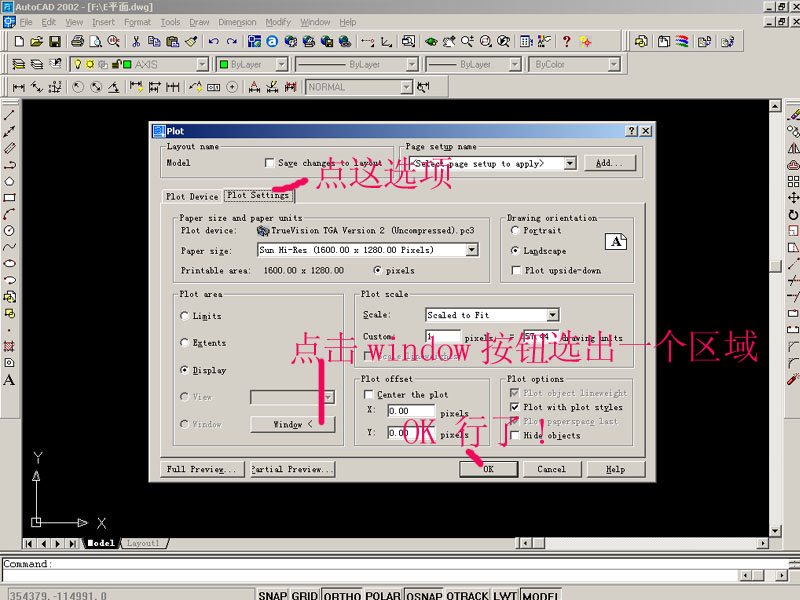
Task: Click the Paste clipboard icon
Action: coord(172,41)
